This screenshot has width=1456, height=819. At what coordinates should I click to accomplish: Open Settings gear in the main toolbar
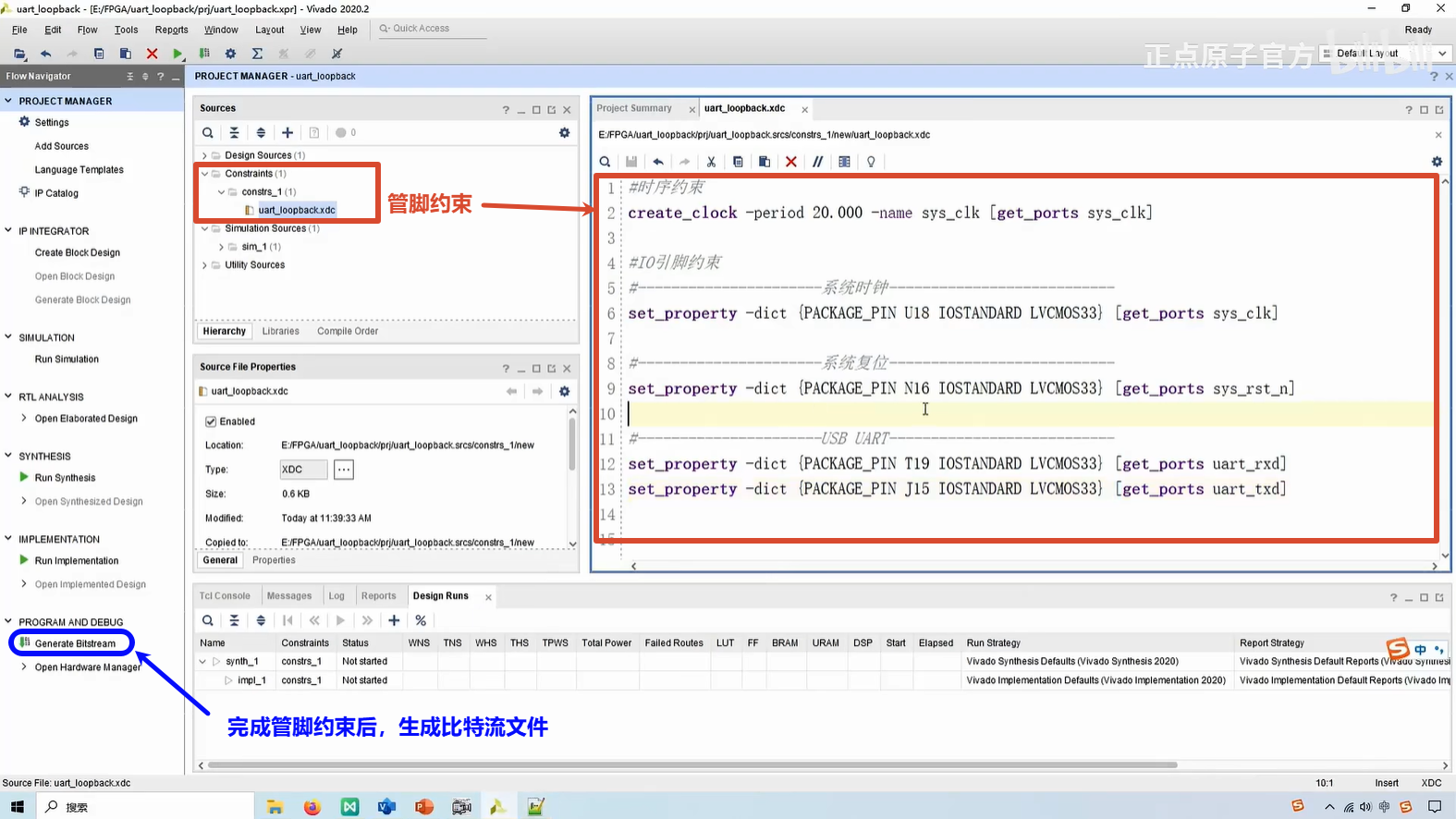(230, 54)
